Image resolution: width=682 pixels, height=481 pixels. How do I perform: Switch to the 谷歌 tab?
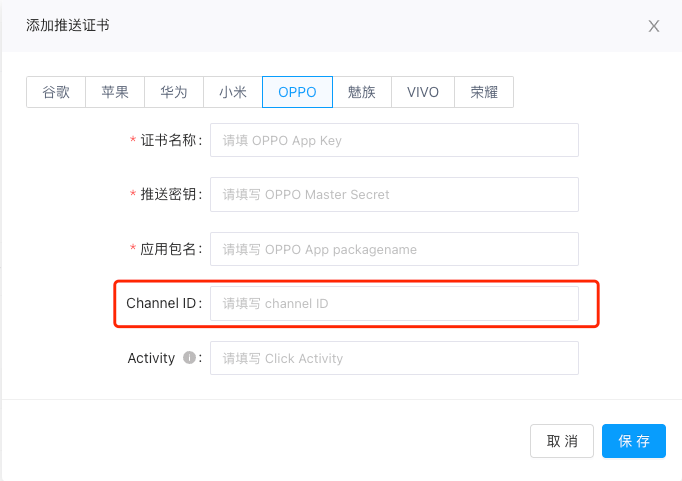56,92
